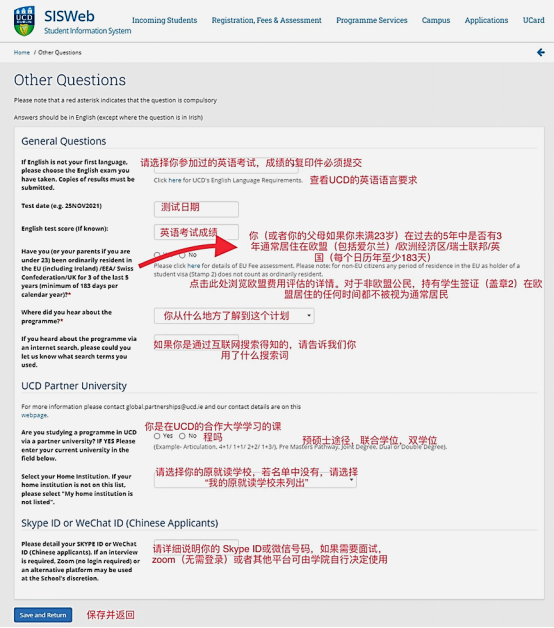Open English exam selection dropdown
The height and width of the screenshot is (628, 554).
[x=226, y=166]
